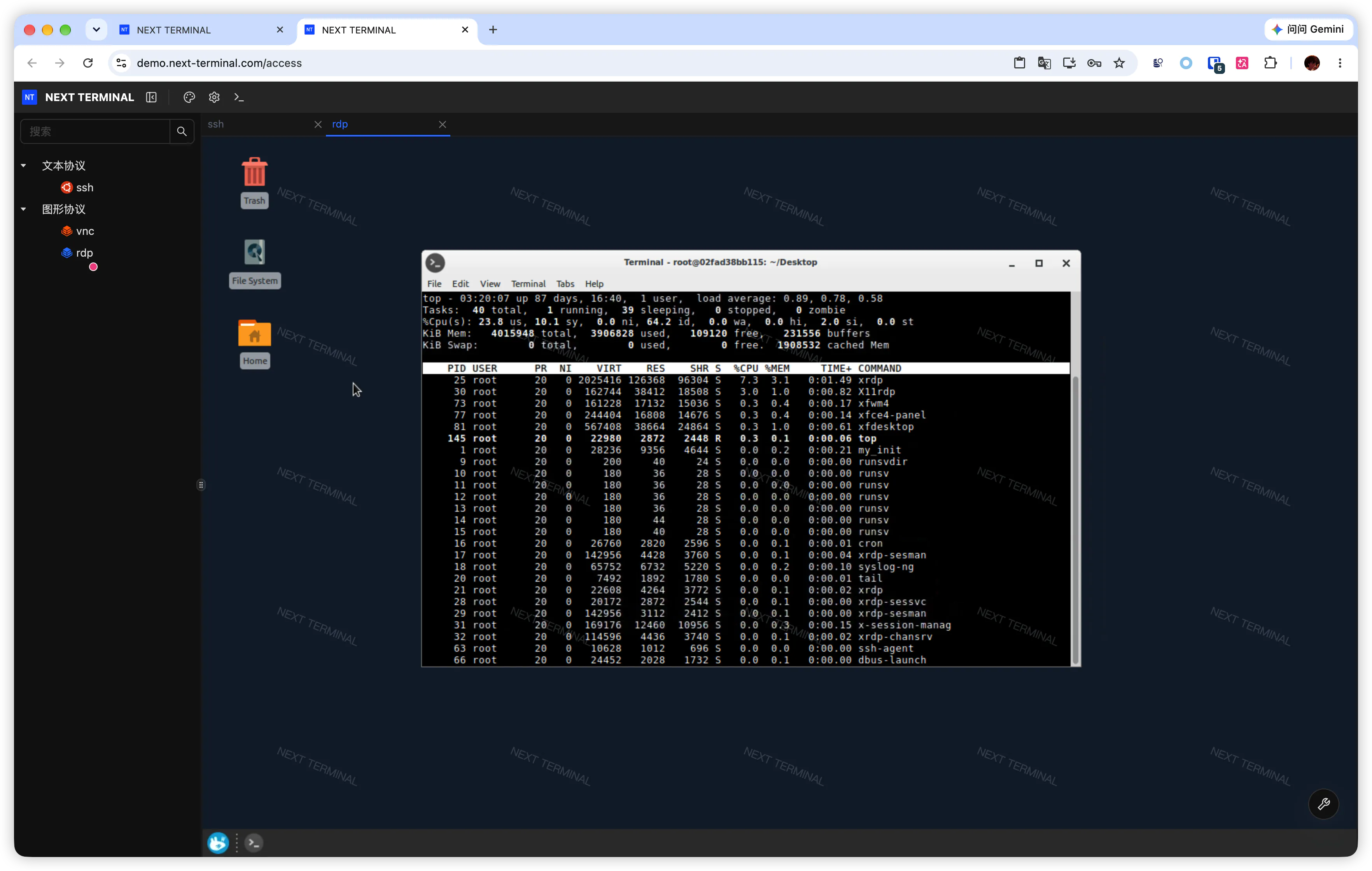Viewport: 1372px width, 871px height.
Task: Switch to the ssh session tab
Action: (x=215, y=124)
